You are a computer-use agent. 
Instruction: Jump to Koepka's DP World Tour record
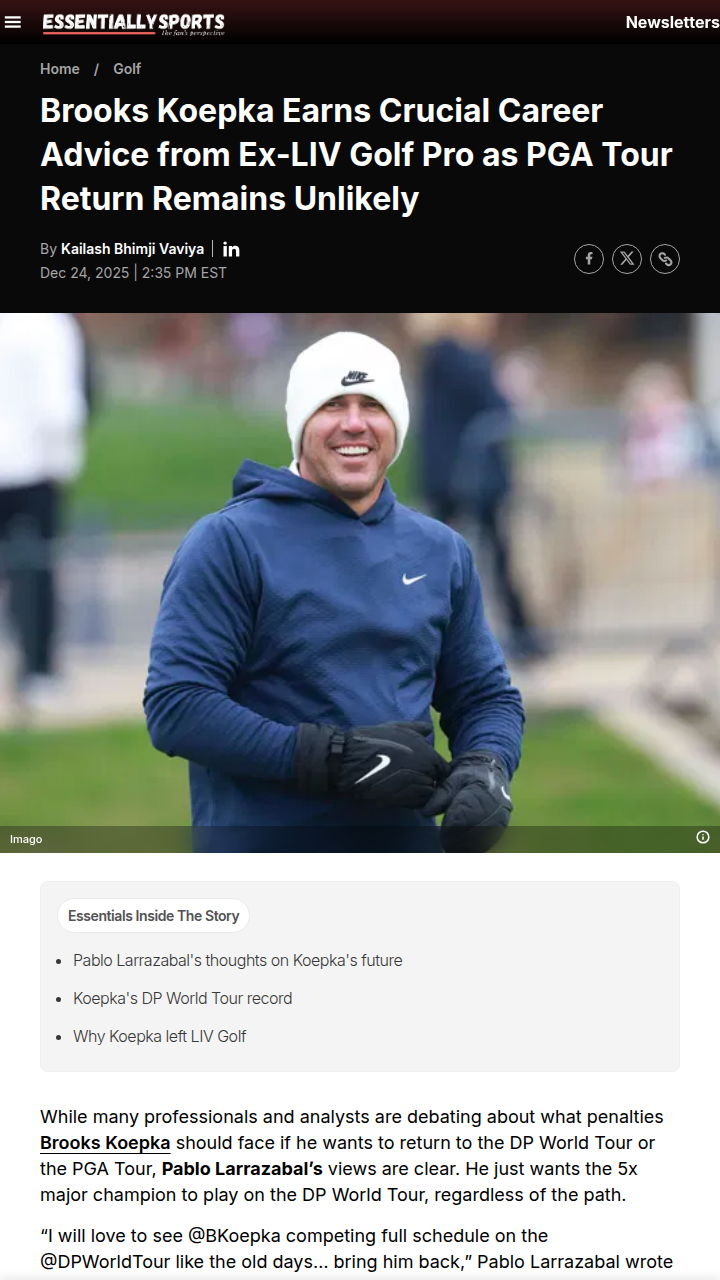[183, 998]
